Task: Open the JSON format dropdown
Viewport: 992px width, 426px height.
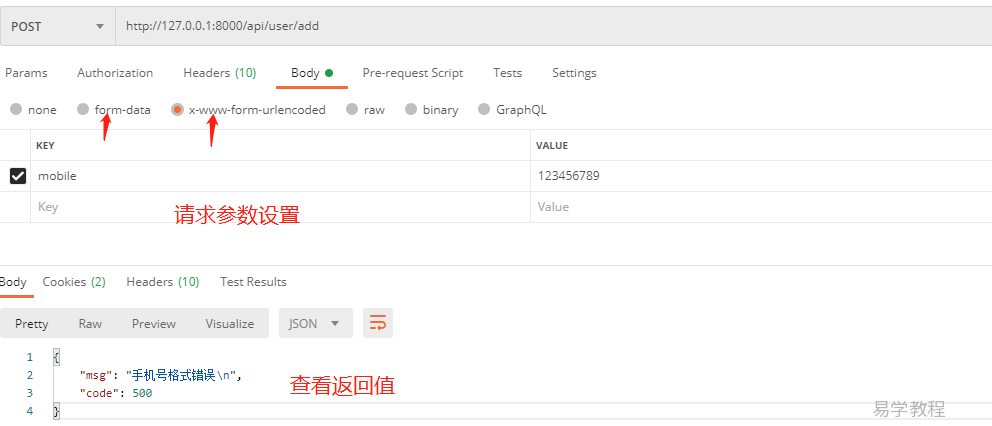Action: tap(316, 323)
